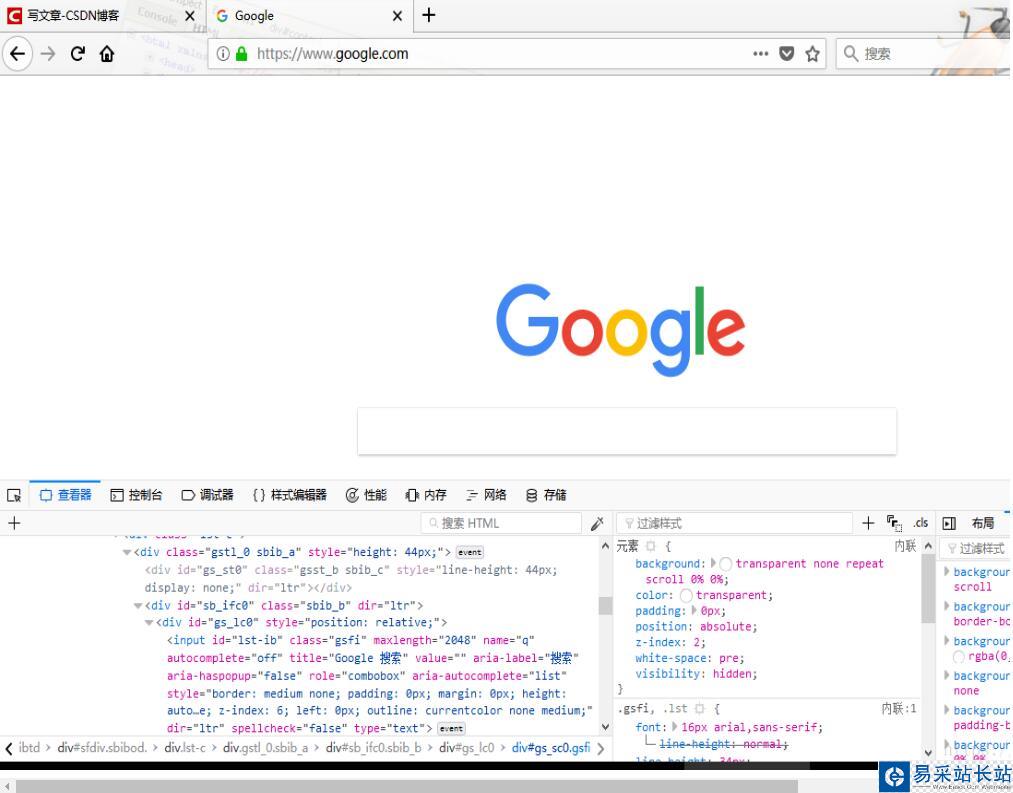The height and width of the screenshot is (793, 1013).
Task: Click the background transparent color swatch
Action: tap(726, 564)
